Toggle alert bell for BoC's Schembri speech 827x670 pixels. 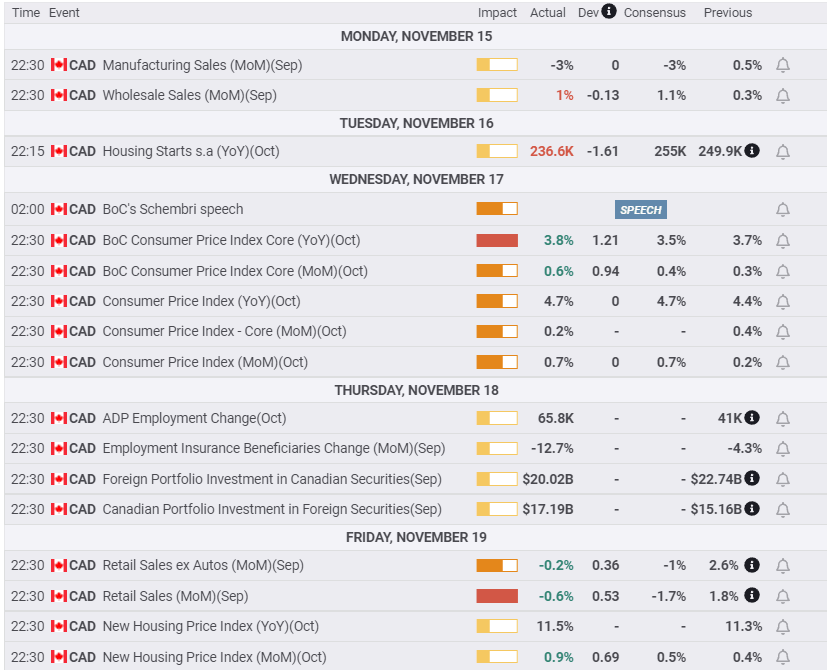(x=783, y=210)
